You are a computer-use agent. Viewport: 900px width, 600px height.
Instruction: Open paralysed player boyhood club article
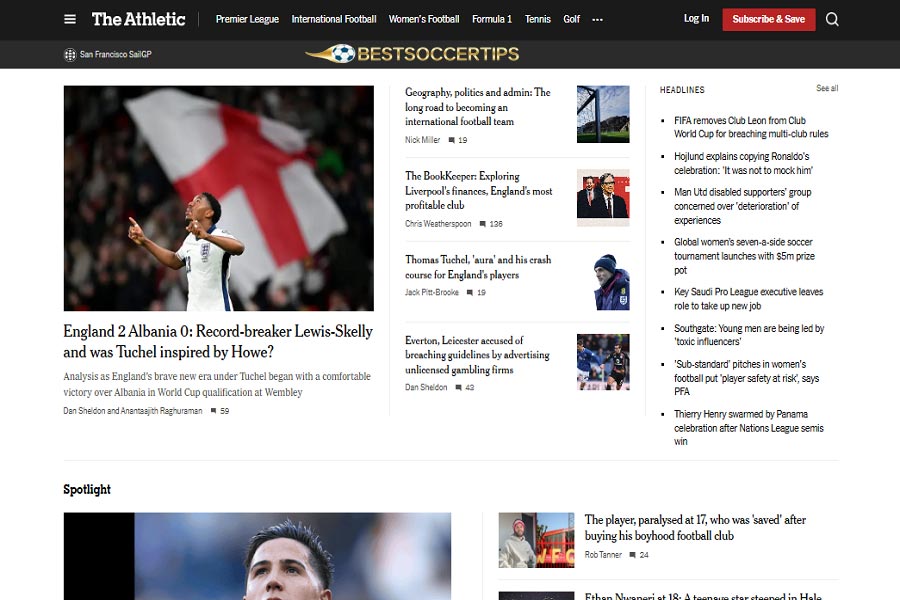tap(695, 528)
